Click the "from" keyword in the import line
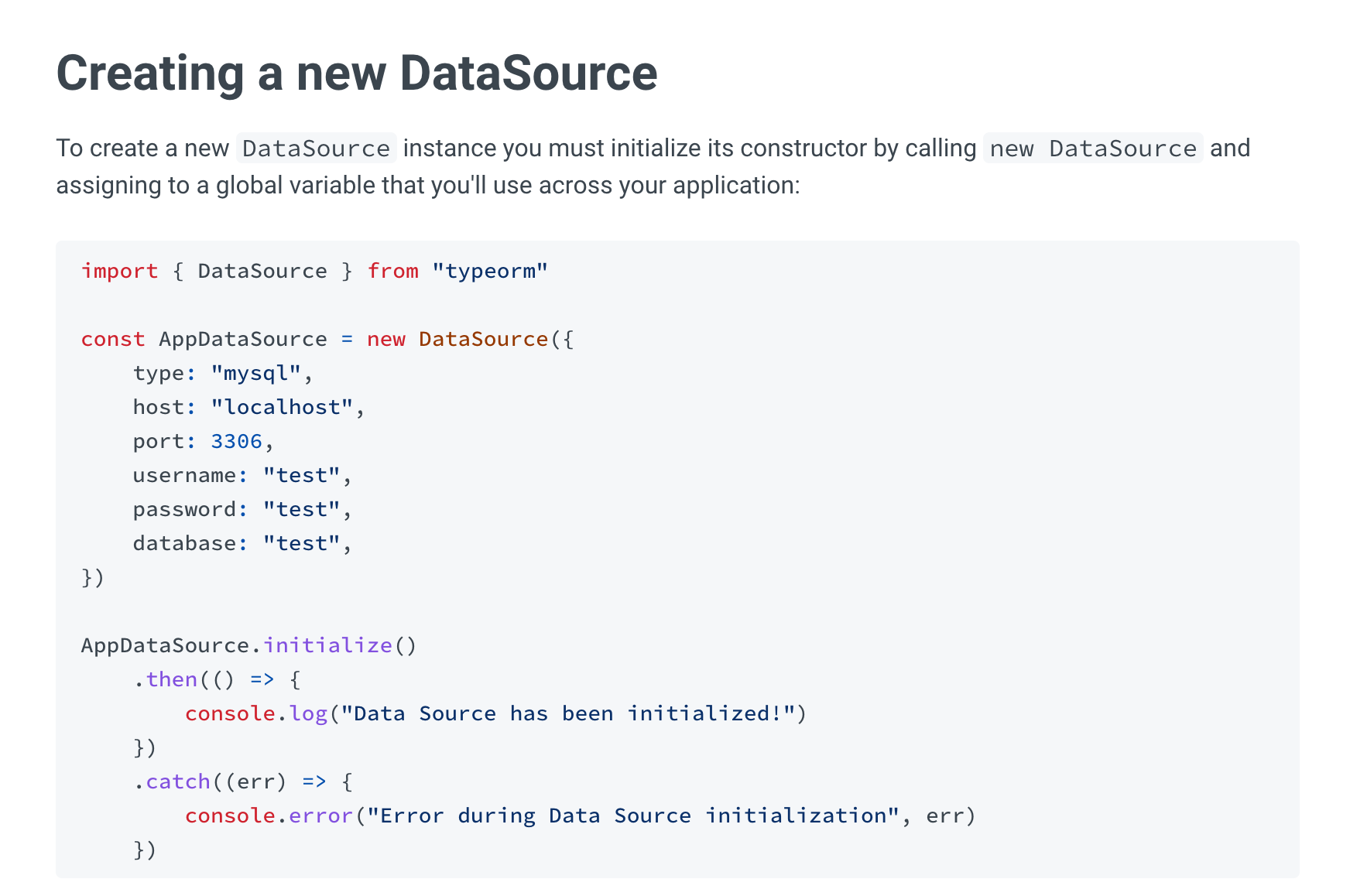 coord(393,271)
